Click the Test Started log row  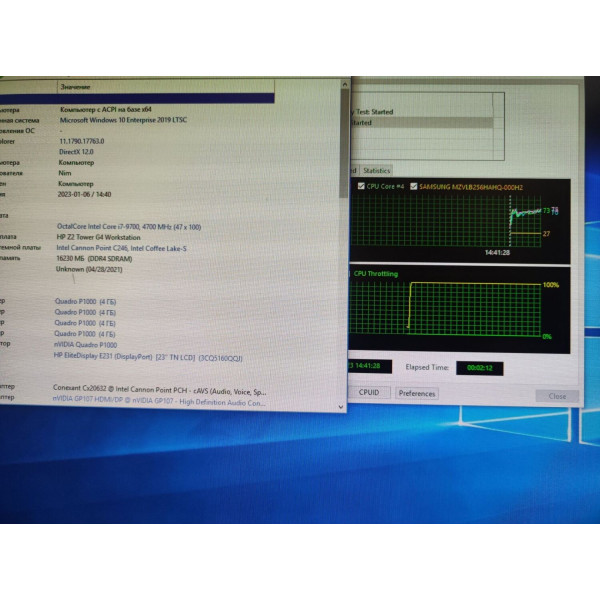[422, 112]
